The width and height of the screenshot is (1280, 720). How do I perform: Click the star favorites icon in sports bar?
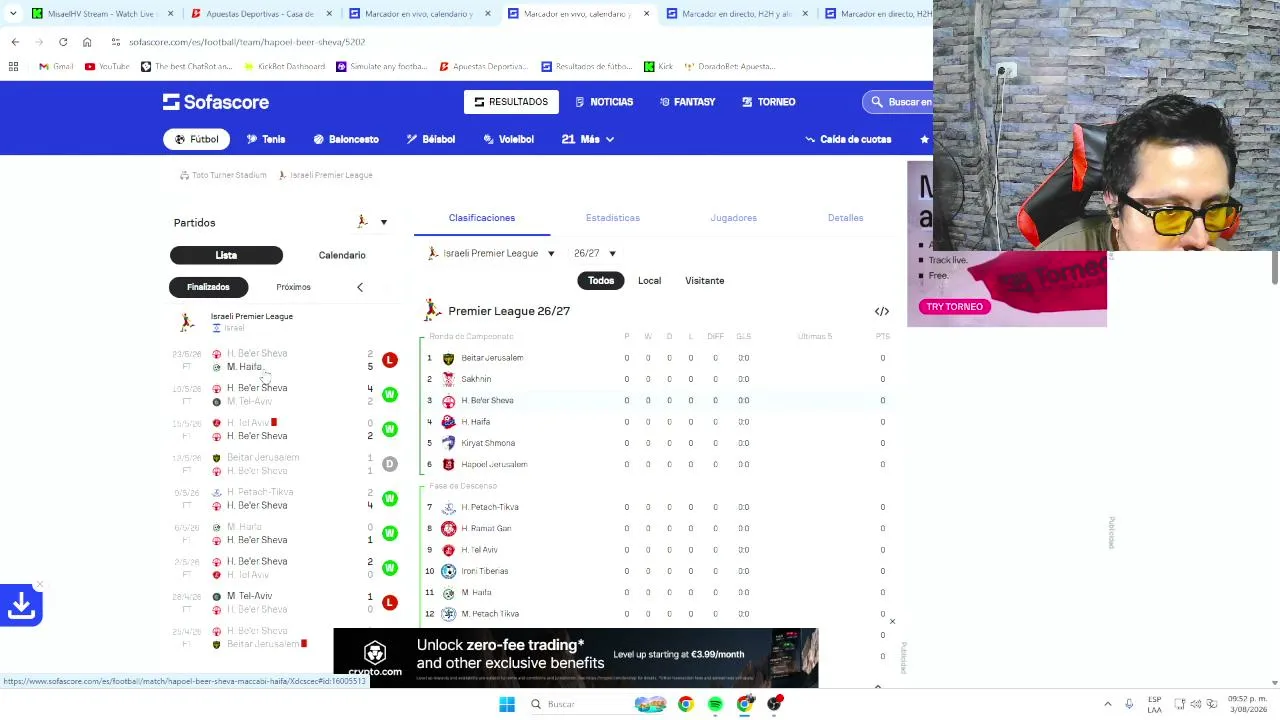[924, 139]
